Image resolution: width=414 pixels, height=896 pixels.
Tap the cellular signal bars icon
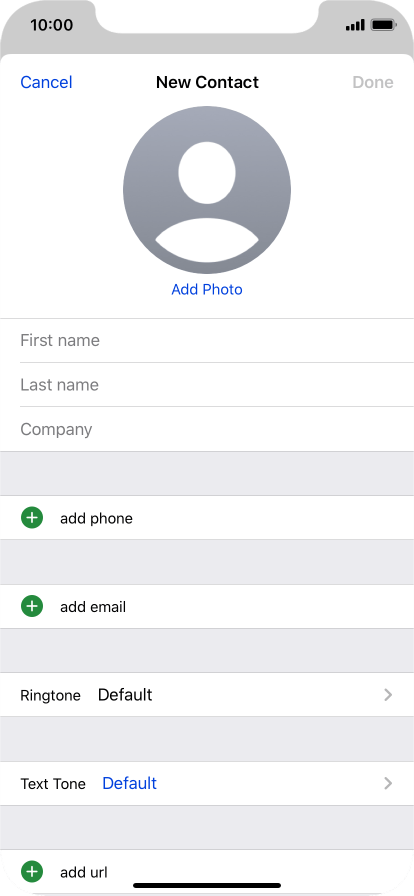[355, 25]
